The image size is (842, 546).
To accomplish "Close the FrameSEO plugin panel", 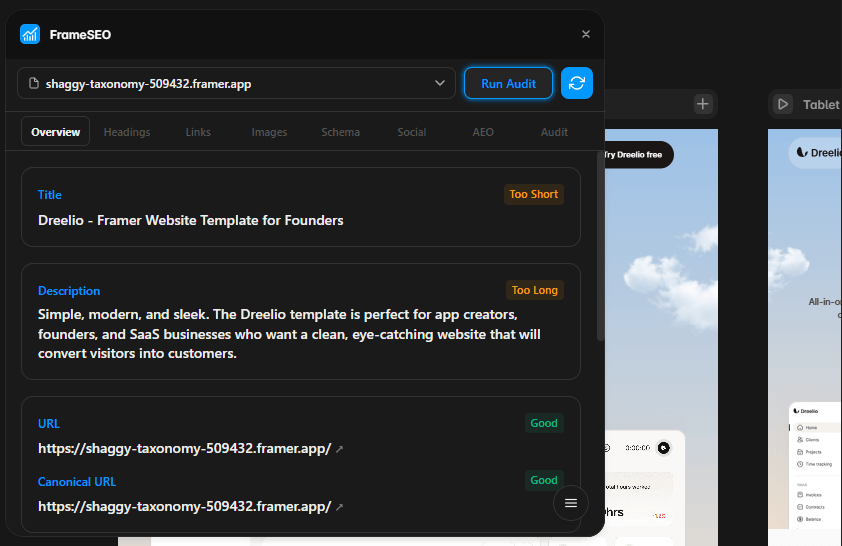I will (586, 34).
